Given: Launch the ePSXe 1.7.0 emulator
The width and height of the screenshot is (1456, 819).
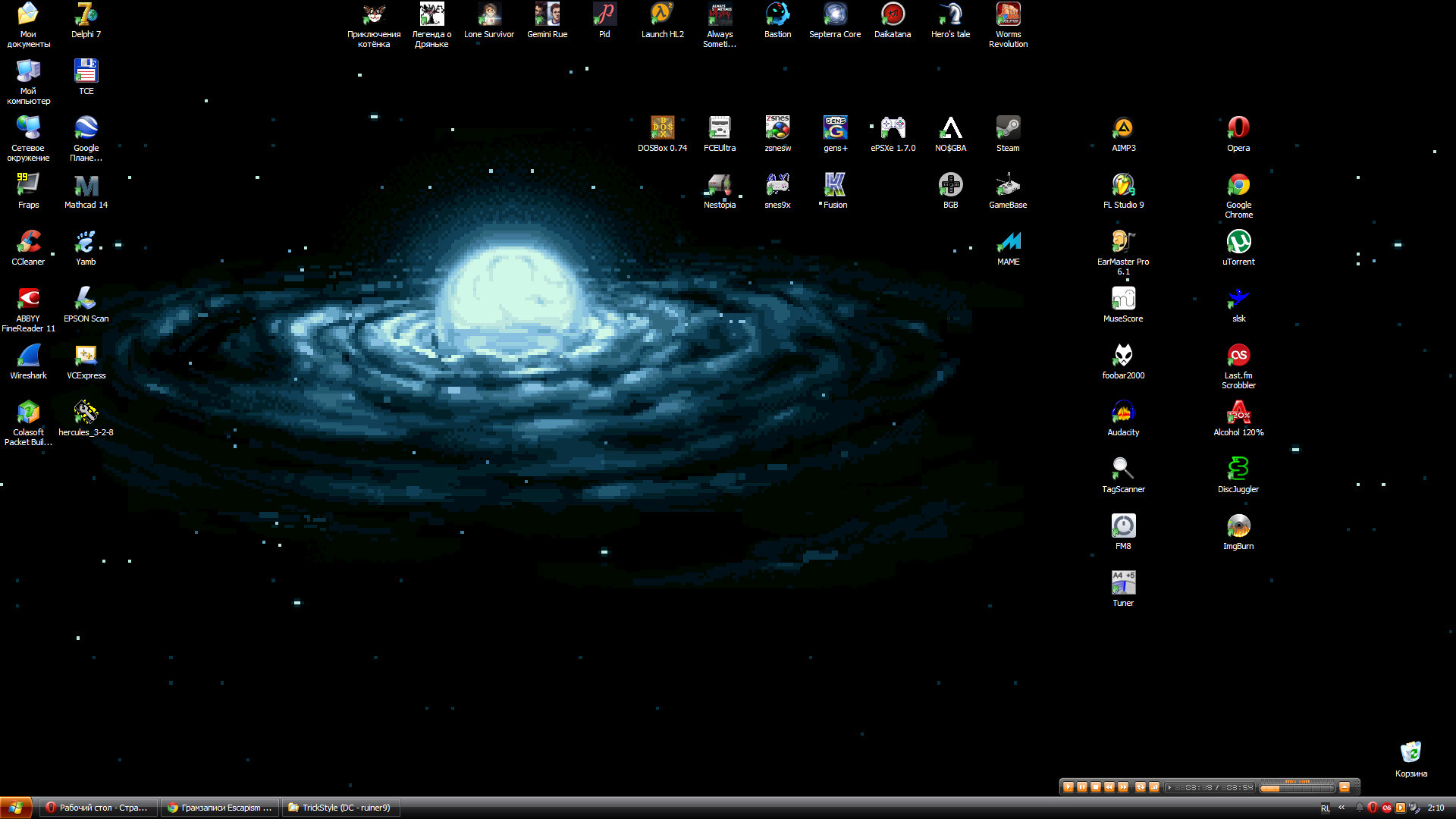Looking at the screenshot, I should pyautogui.click(x=893, y=125).
